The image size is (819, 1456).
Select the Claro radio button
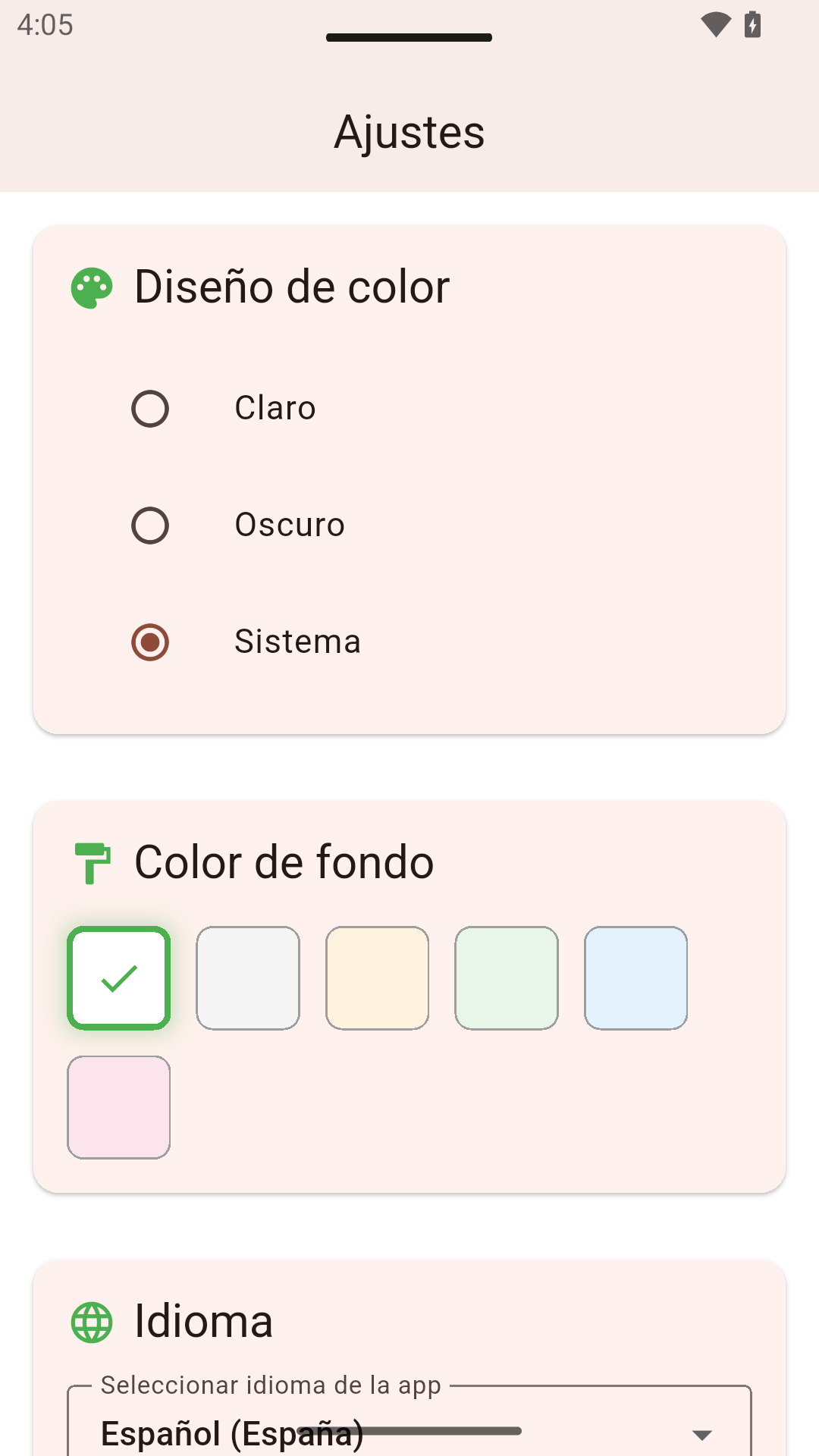click(150, 409)
